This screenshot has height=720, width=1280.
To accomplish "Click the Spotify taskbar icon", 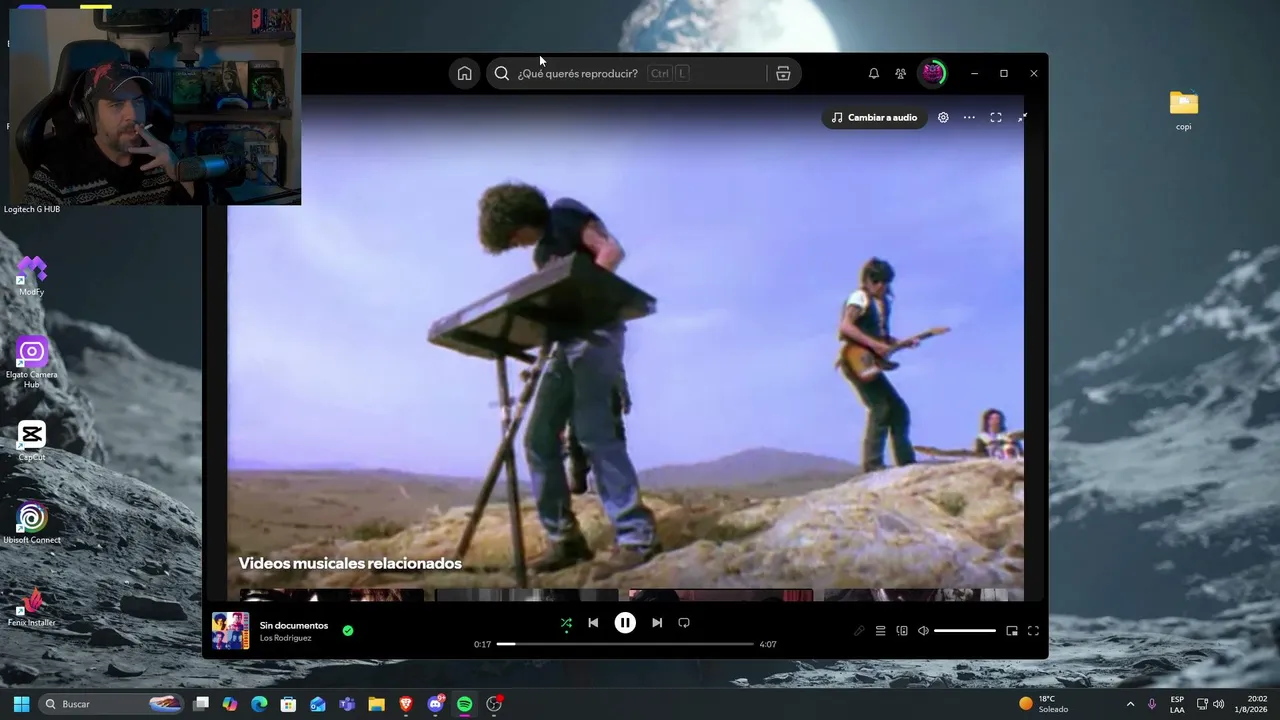I will (464, 704).
